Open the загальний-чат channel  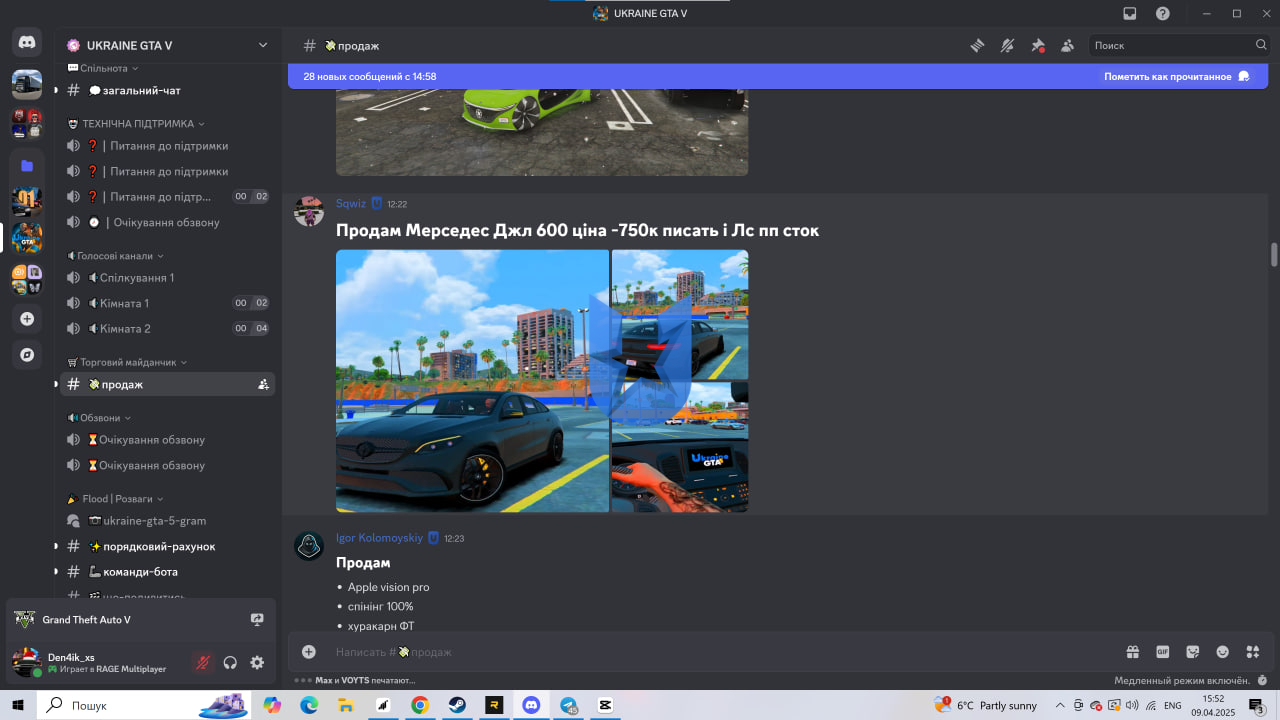(x=165, y=90)
